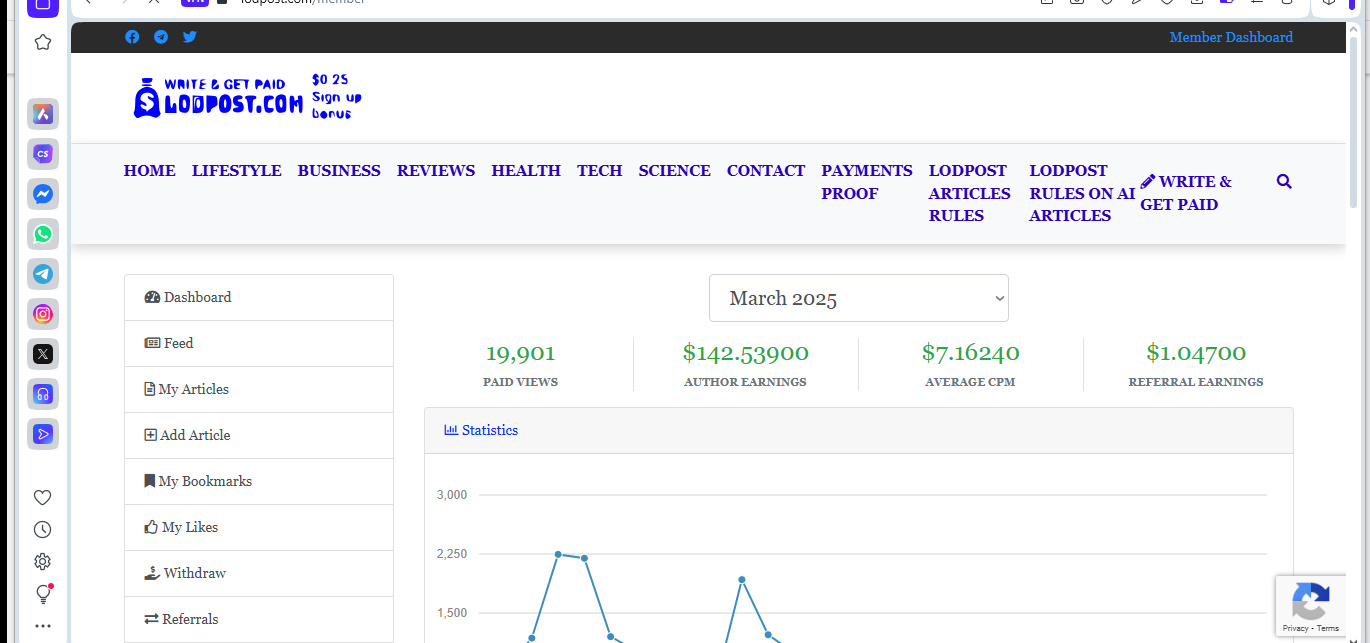Click the 3,000 y-axis label on chart
This screenshot has width=1370, height=643.
[452, 495]
